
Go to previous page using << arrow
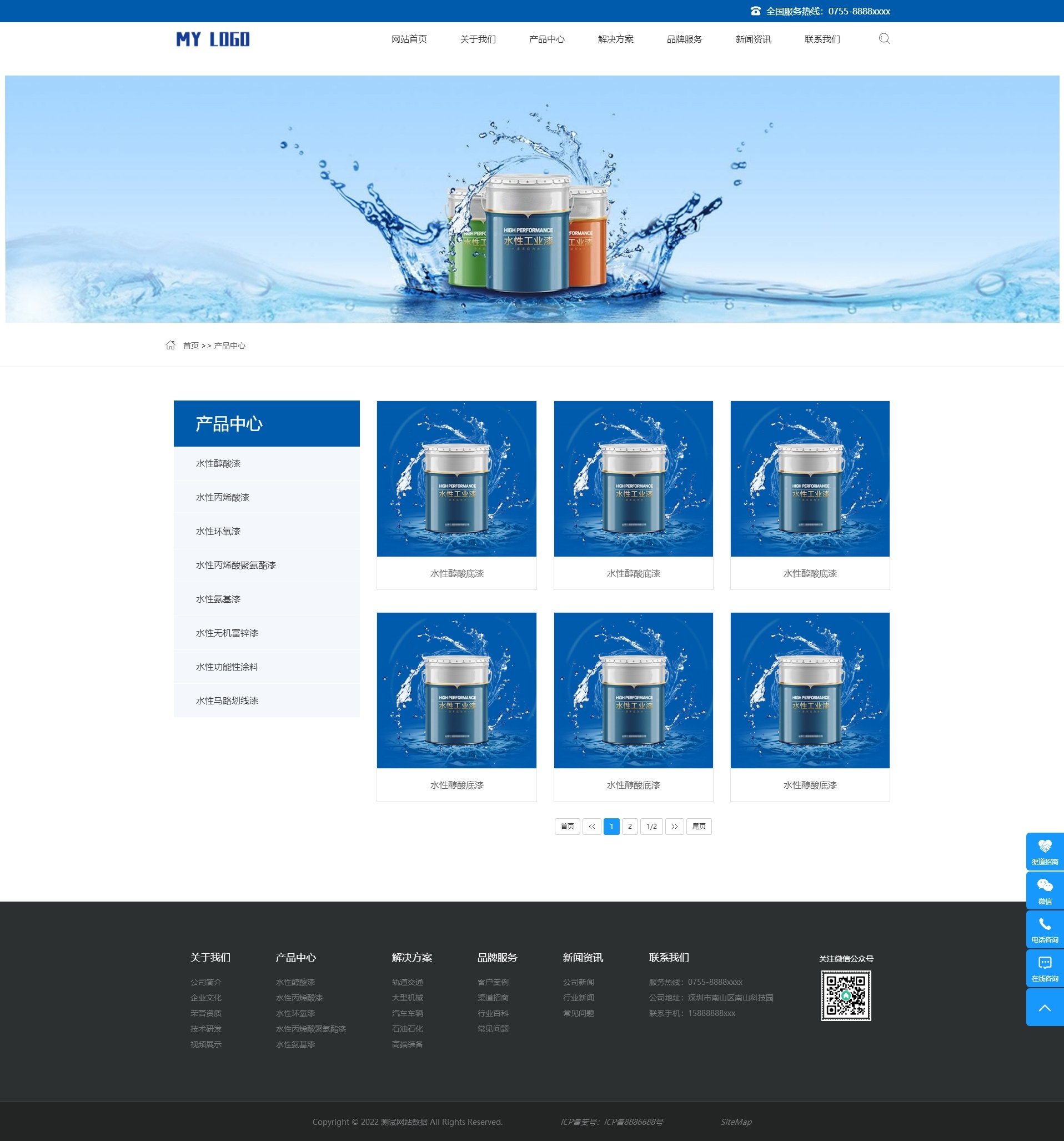(591, 827)
